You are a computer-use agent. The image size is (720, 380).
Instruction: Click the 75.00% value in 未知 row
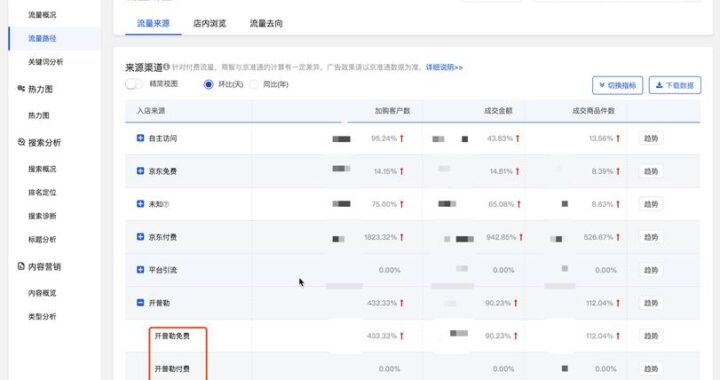coord(384,204)
